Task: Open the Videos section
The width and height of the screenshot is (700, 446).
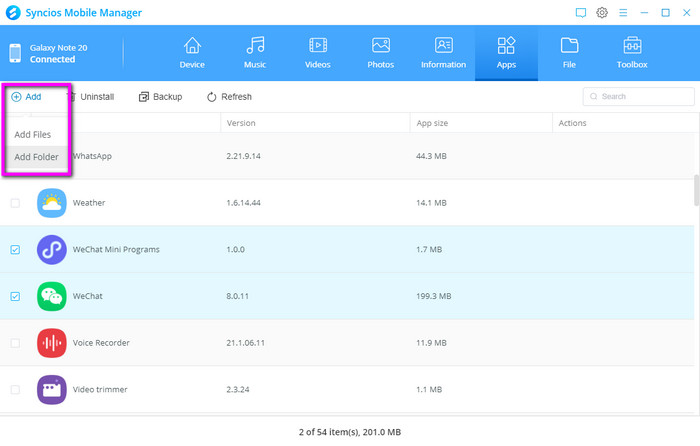Action: (317, 53)
